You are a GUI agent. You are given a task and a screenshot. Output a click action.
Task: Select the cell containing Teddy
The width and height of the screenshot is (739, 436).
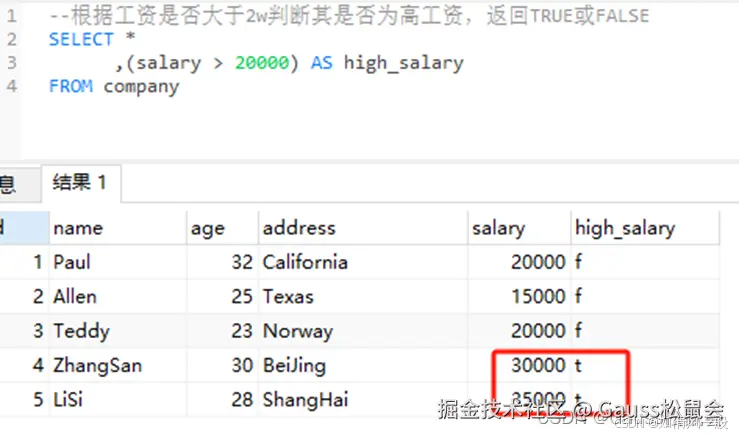pyautogui.click(x=118, y=331)
